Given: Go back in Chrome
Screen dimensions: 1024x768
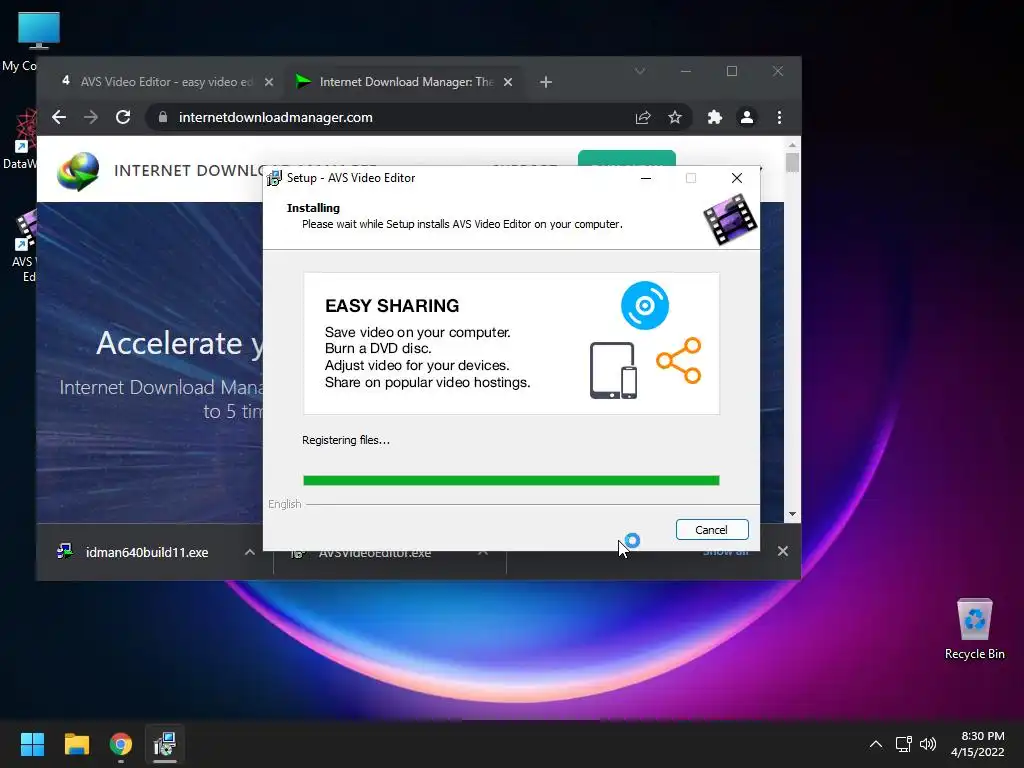Looking at the screenshot, I should [59, 117].
